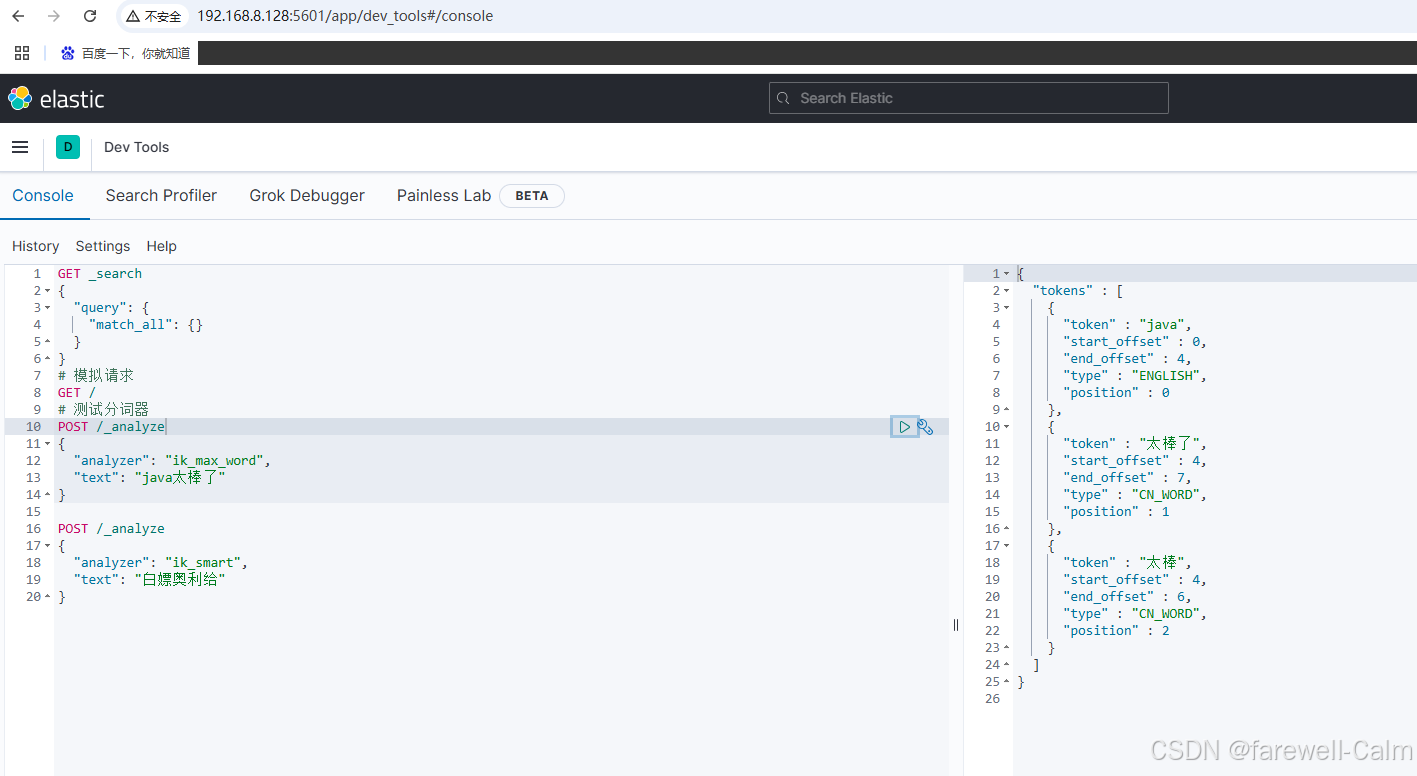Click the "ik_smart" analyzer value

pos(204,563)
